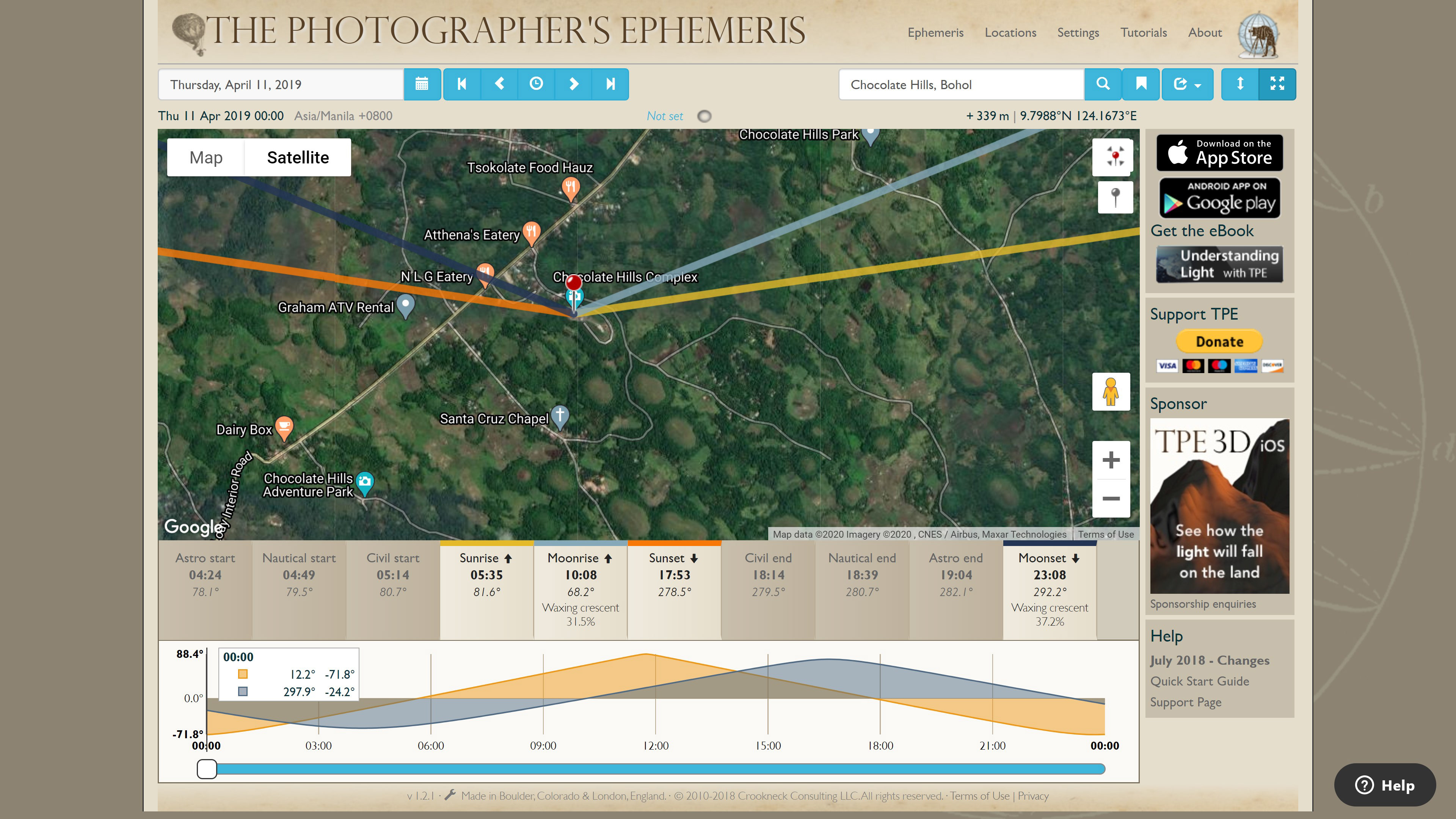Open the Tutorials menu
The width and height of the screenshot is (1456, 819).
[x=1144, y=33]
